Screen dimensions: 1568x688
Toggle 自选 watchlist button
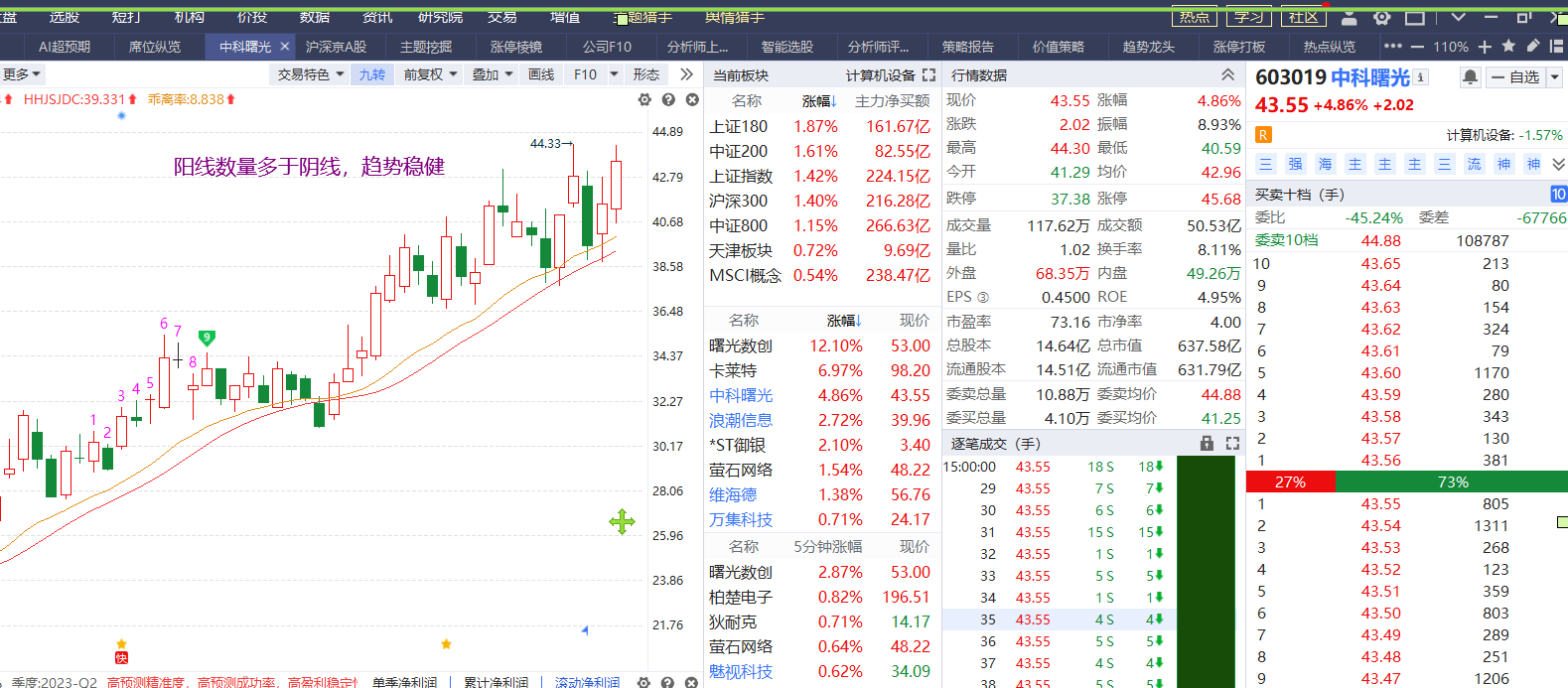(1515, 77)
